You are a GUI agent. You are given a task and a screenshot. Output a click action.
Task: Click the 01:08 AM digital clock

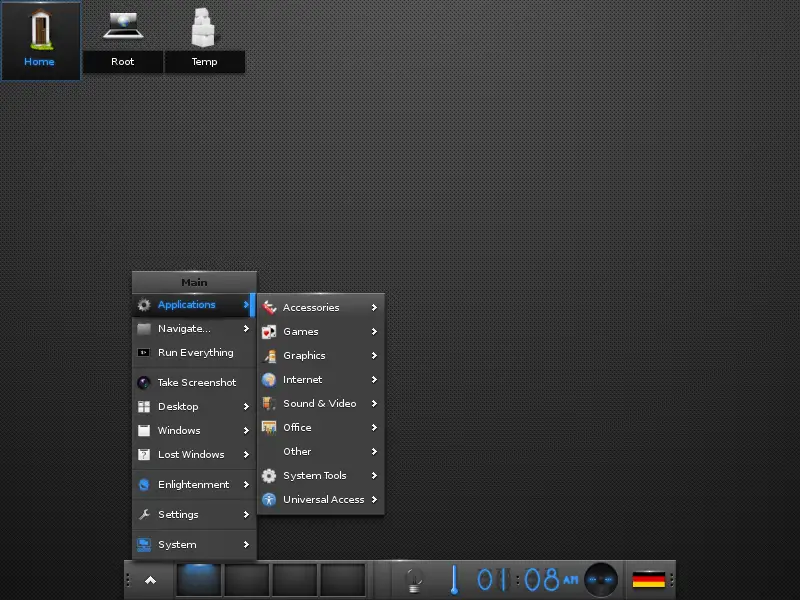tap(528, 580)
